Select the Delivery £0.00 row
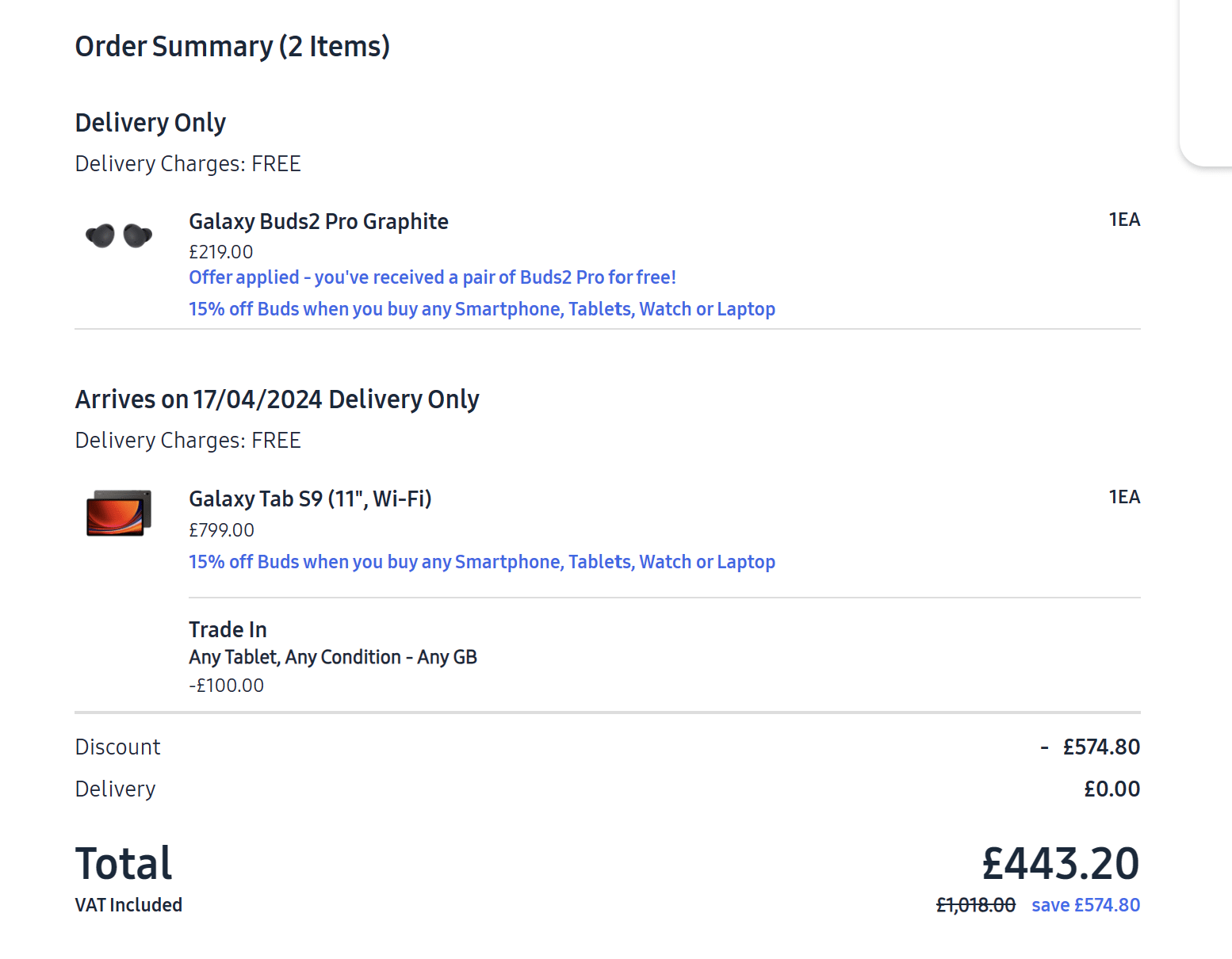 [1112, 788]
